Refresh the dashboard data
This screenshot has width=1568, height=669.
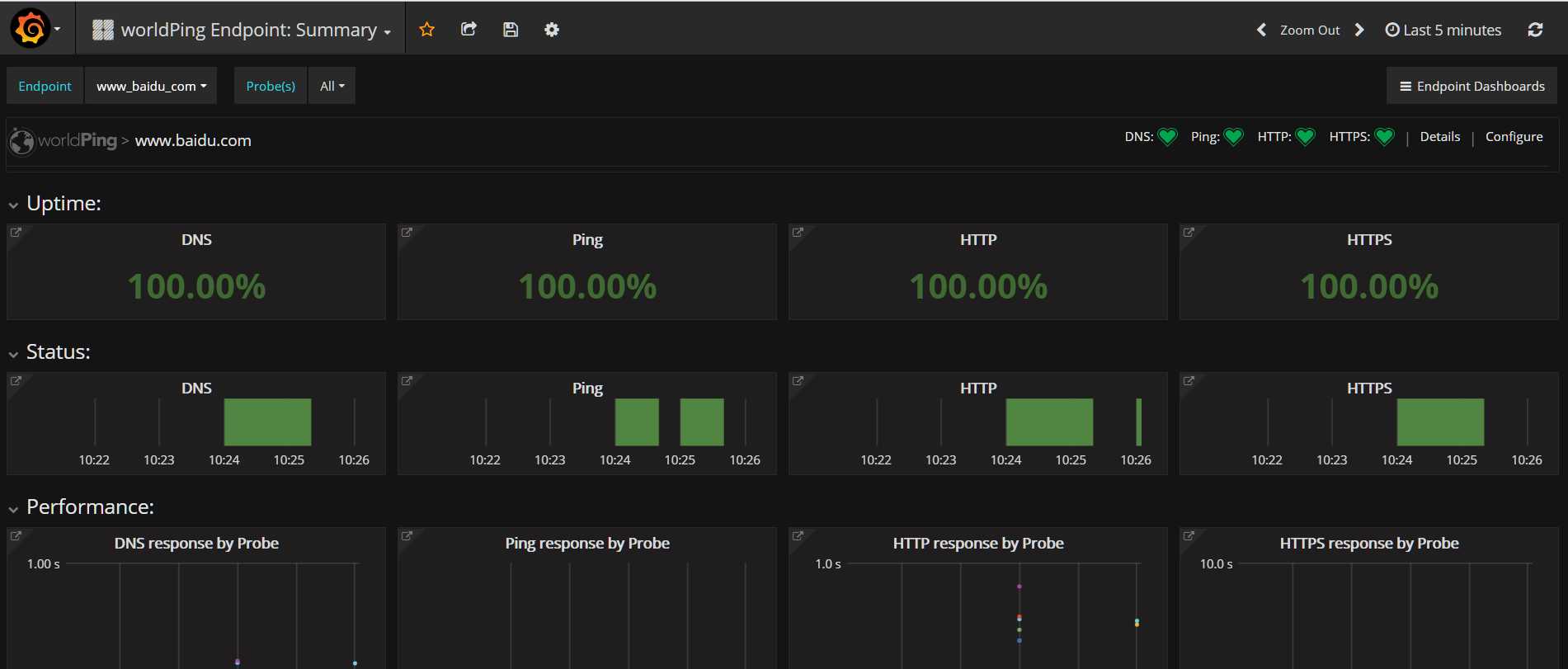pyautogui.click(x=1535, y=30)
